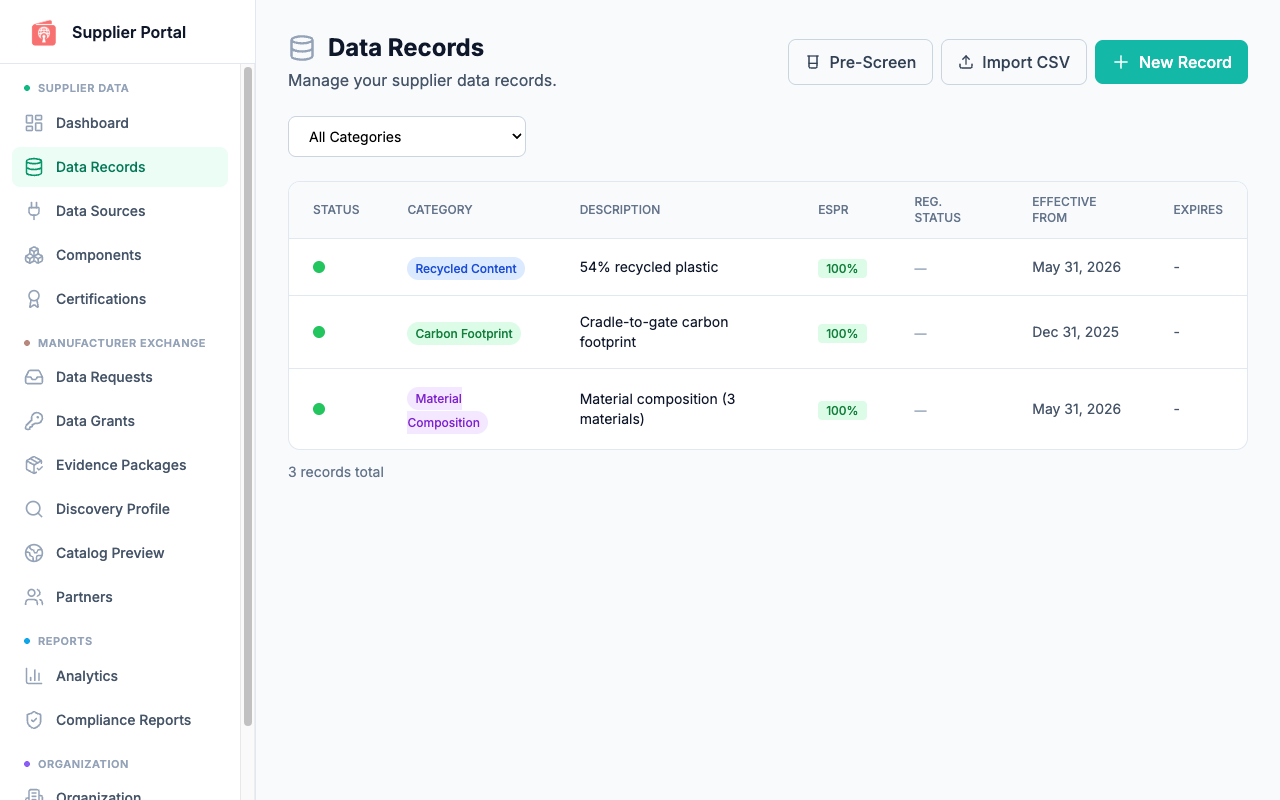Click the DESCRIPTION column header
1280x800 pixels.
pyautogui.click(x=620, y=210)
